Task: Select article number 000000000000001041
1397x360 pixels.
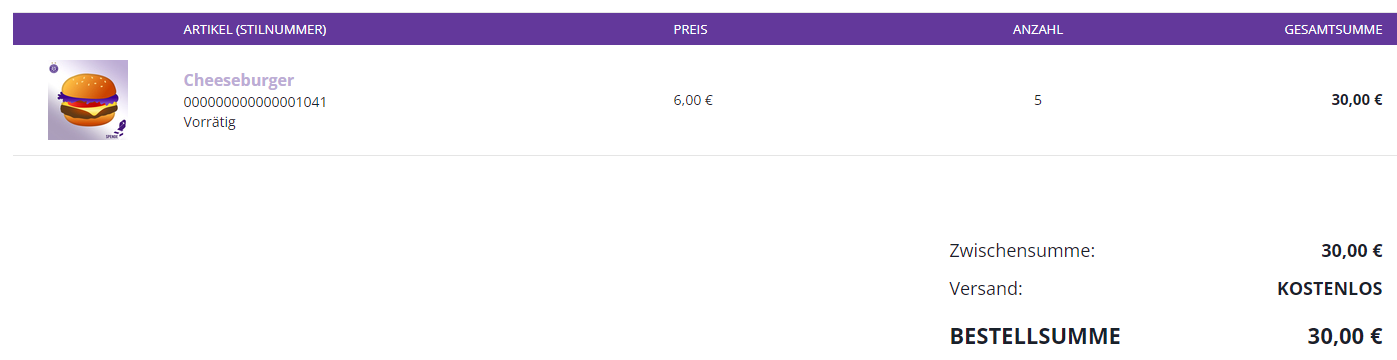Action: tap(255, 102)
